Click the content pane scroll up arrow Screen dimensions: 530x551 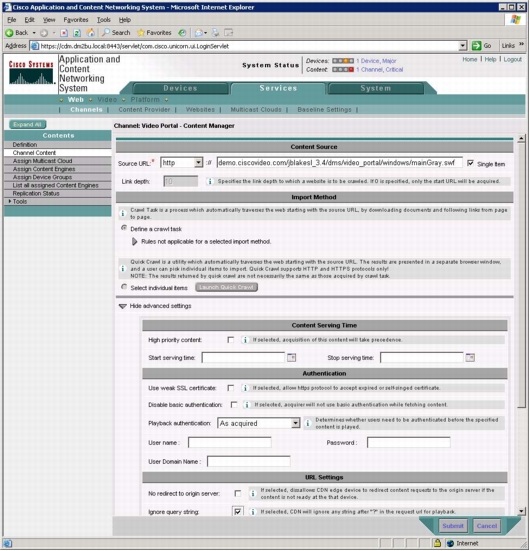[x=521, y=138]
